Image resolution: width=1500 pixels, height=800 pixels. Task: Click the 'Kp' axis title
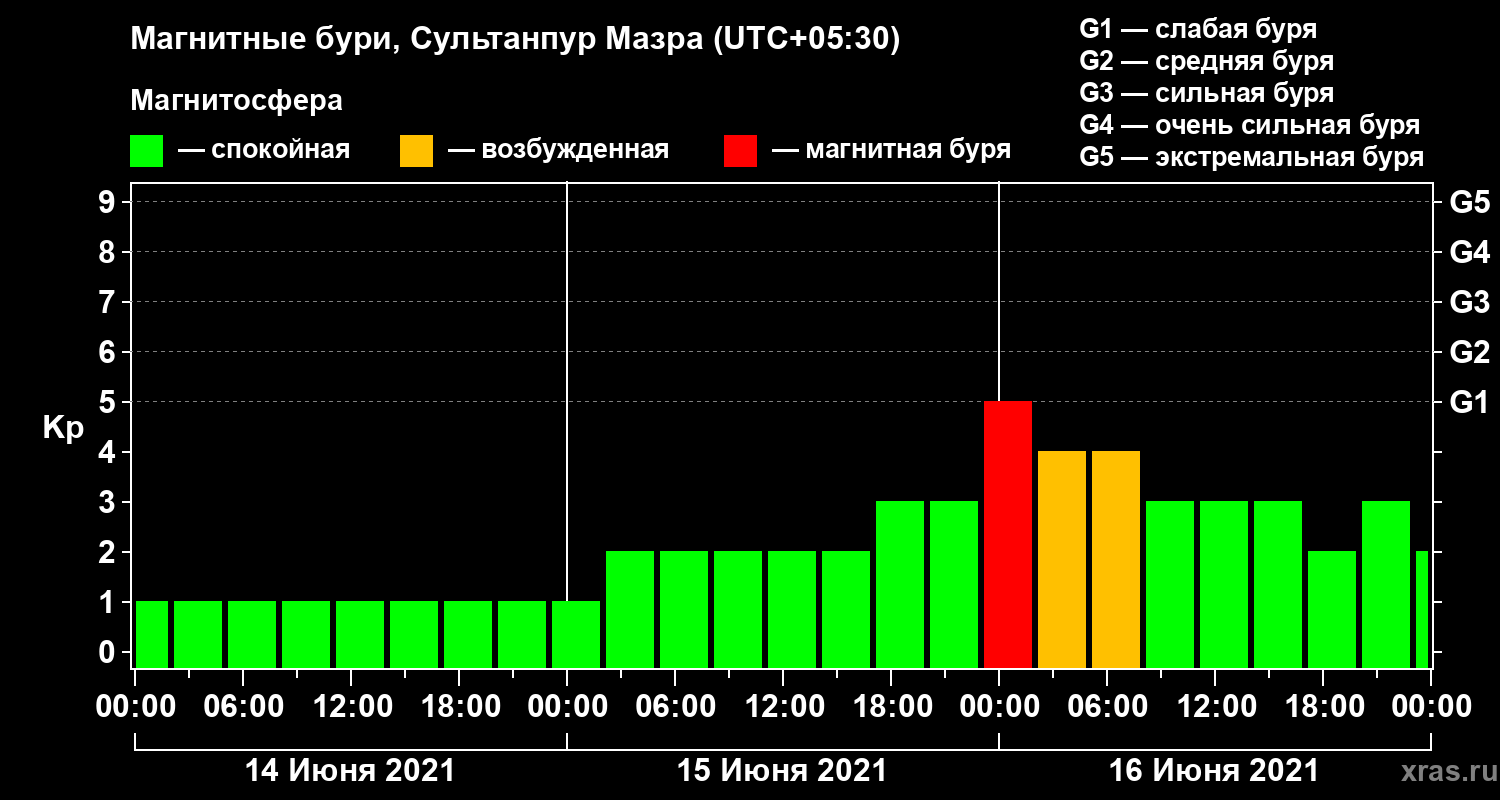[x=63, y=428]
